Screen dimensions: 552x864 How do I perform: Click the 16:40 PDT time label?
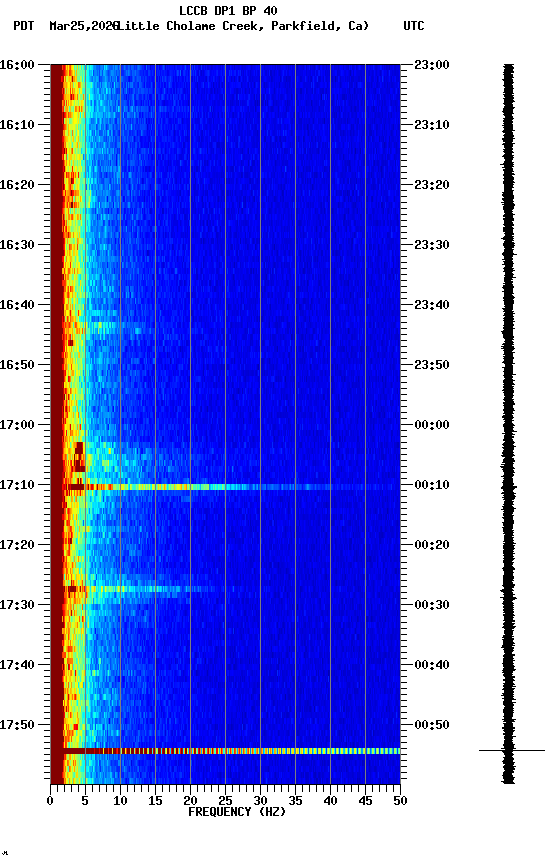(17, 305)
